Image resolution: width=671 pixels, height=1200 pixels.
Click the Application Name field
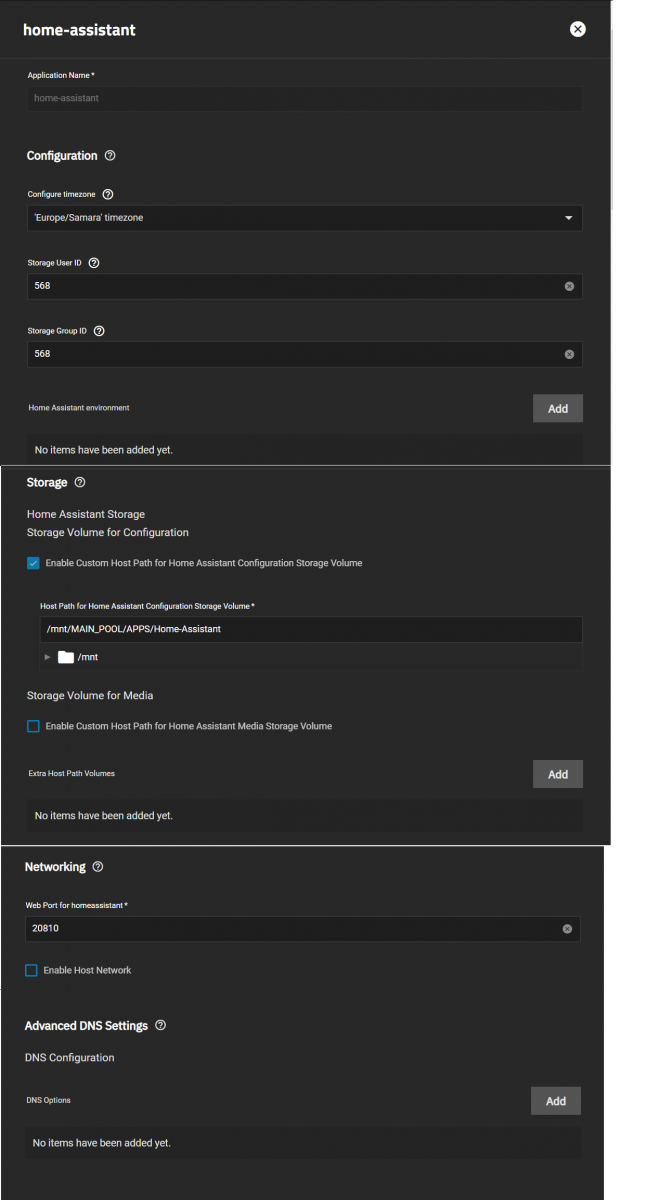click(305, 98)
